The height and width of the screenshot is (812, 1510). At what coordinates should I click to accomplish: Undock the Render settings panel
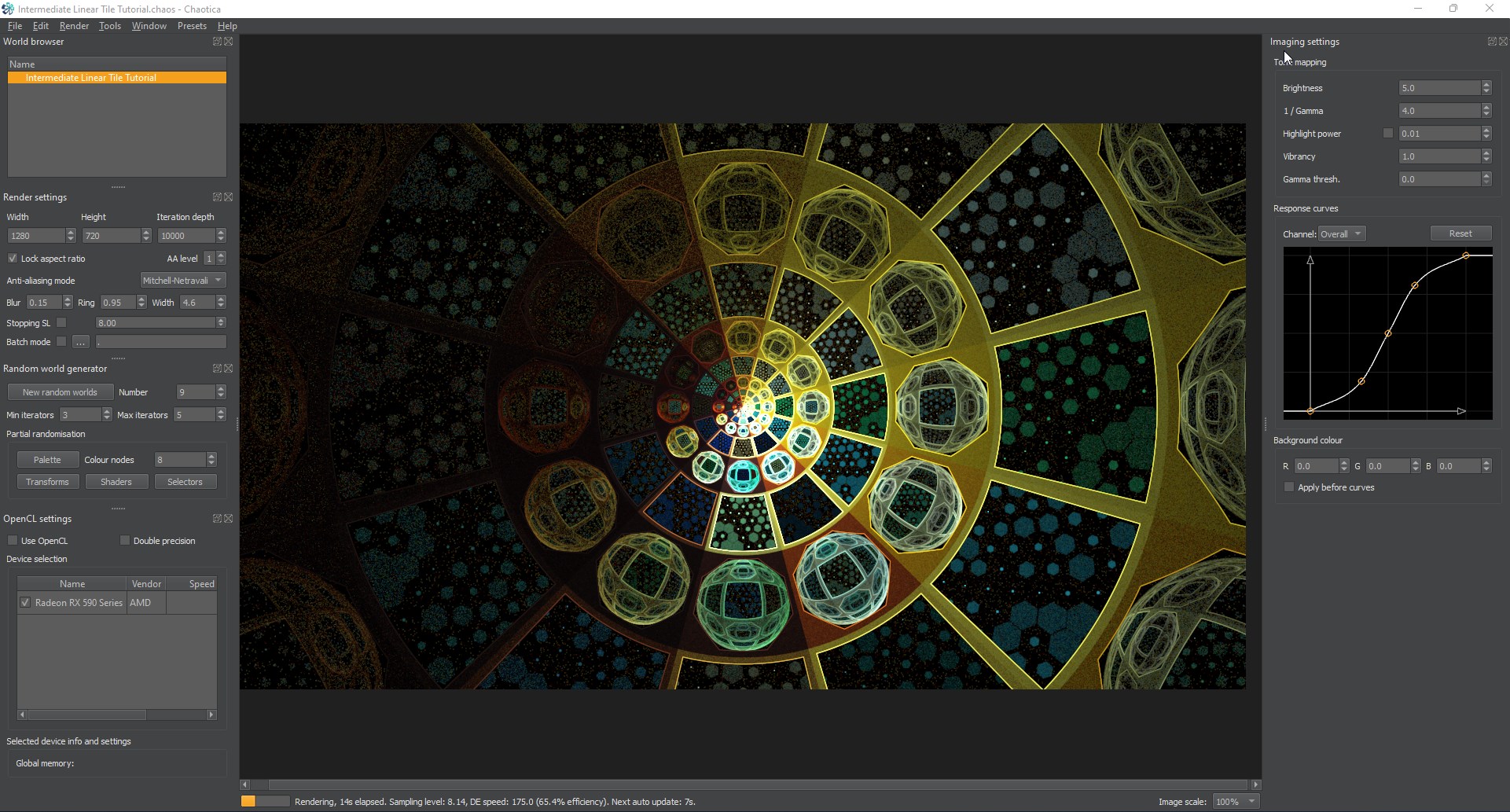coord(217,197)
